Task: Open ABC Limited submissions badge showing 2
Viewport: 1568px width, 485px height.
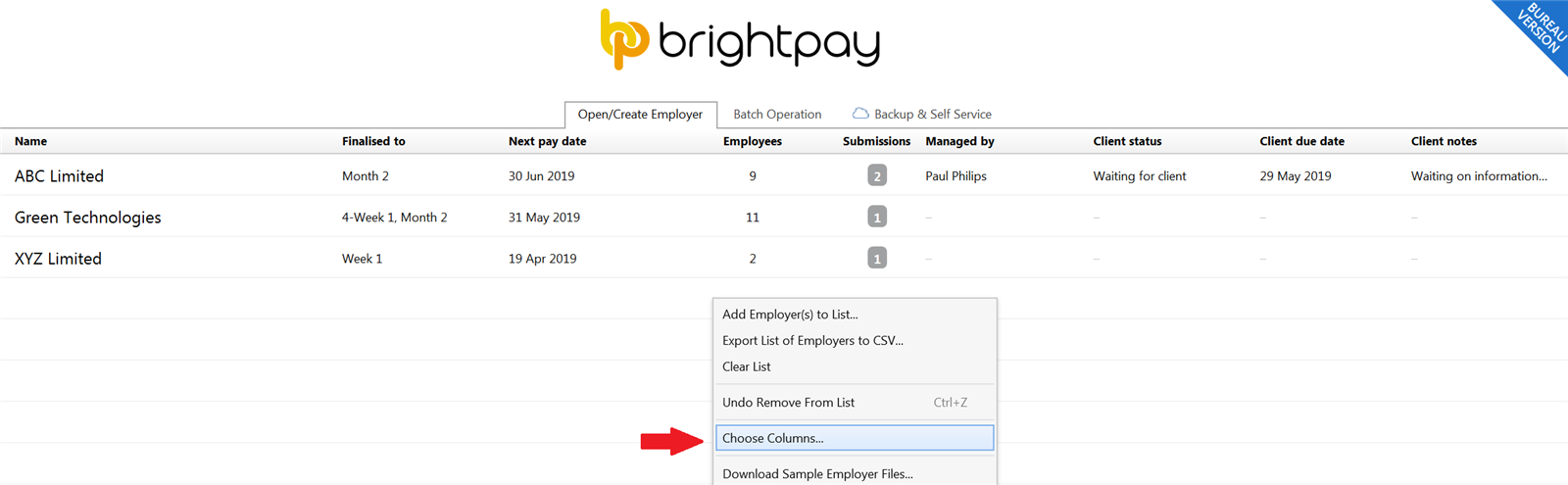Action: point(877,176)
